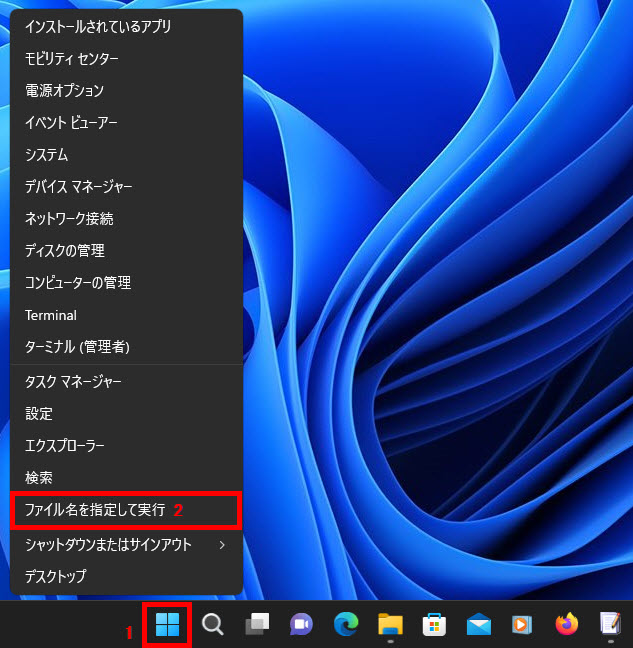
Task: Open デバイス マネージャー from the menu
Action: click(x=79, y=187)
